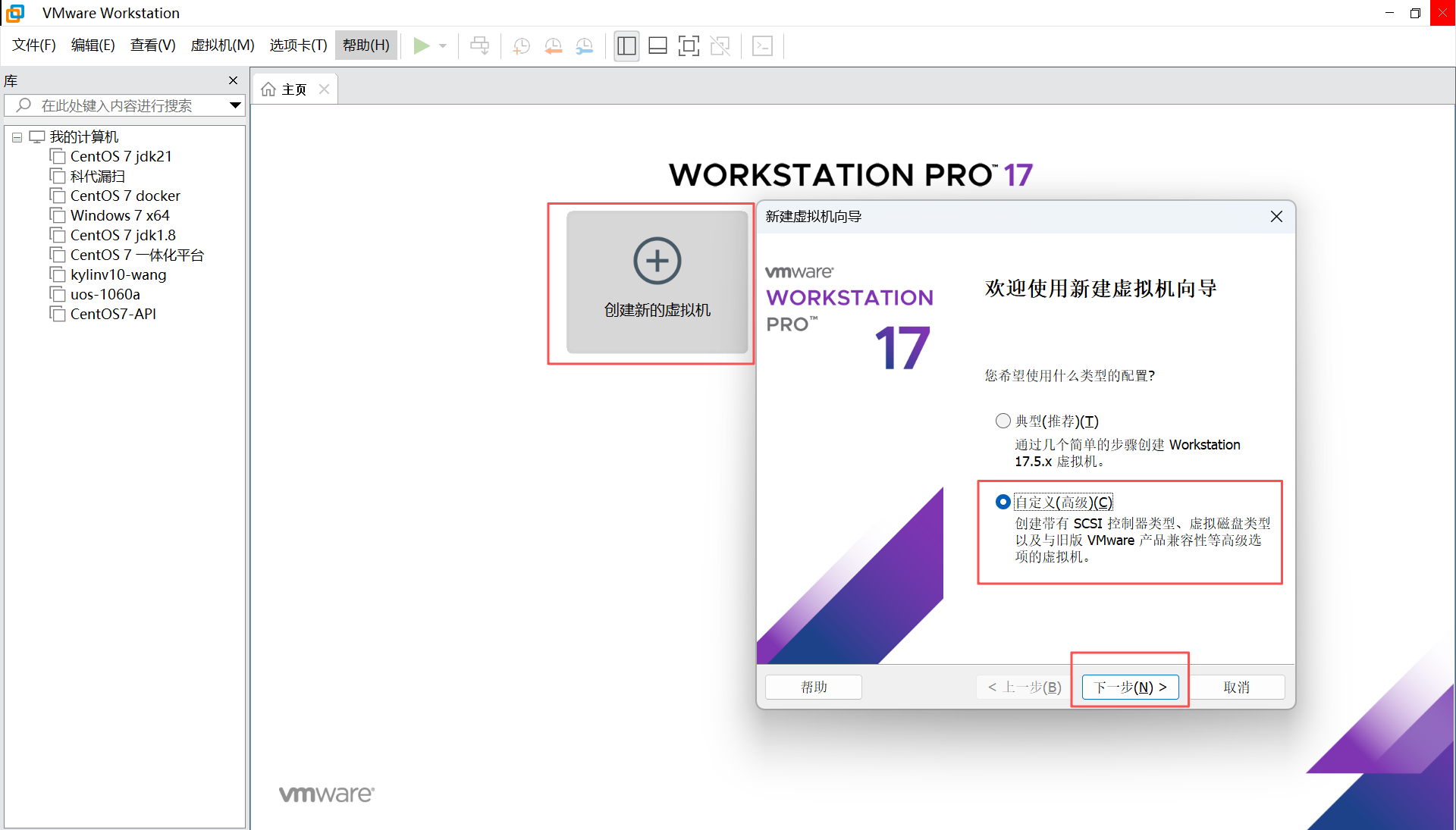Image resolution: width=1456 pixels, height=830 pixels.
Task: Click the VM icon beside CentOS 7 jdk21
Action: click(x=58, y=156)
